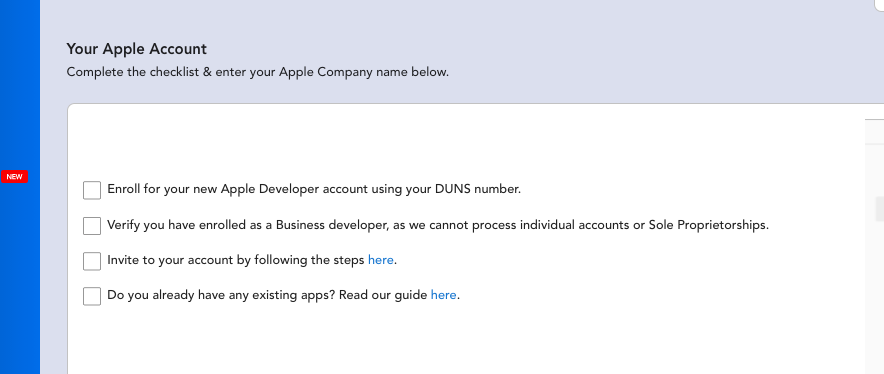Screen dimensions: 884x374
Task: Click the 'Enroll for your new Apple Developer account' text
Action: (x=314, y=189)
